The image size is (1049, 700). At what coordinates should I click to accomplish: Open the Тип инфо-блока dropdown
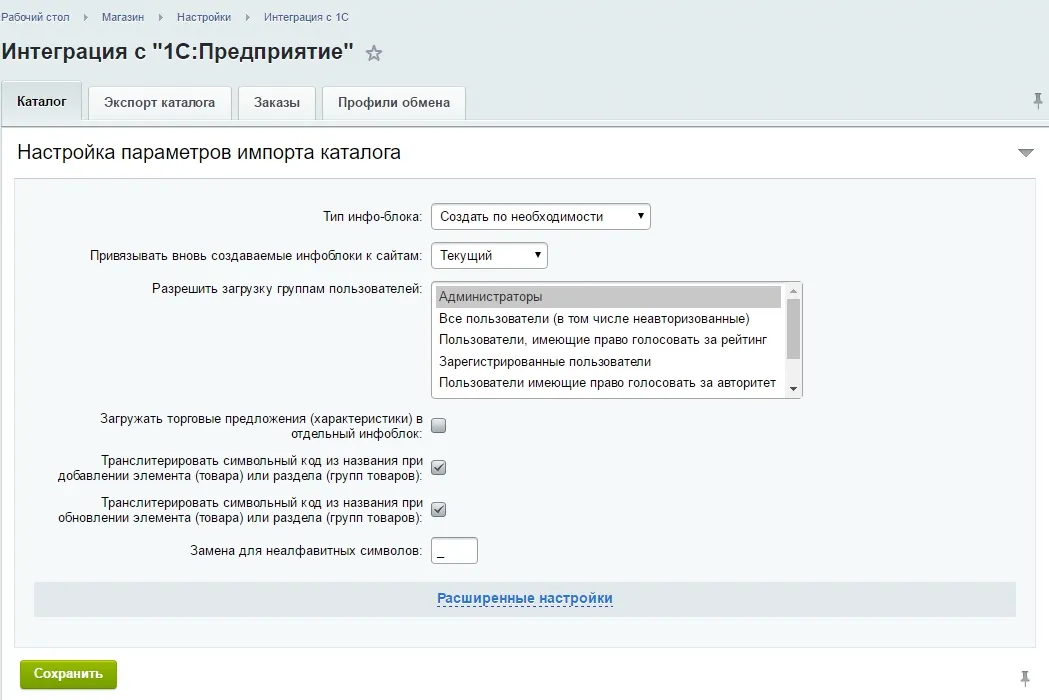click(x=541, y=216)
